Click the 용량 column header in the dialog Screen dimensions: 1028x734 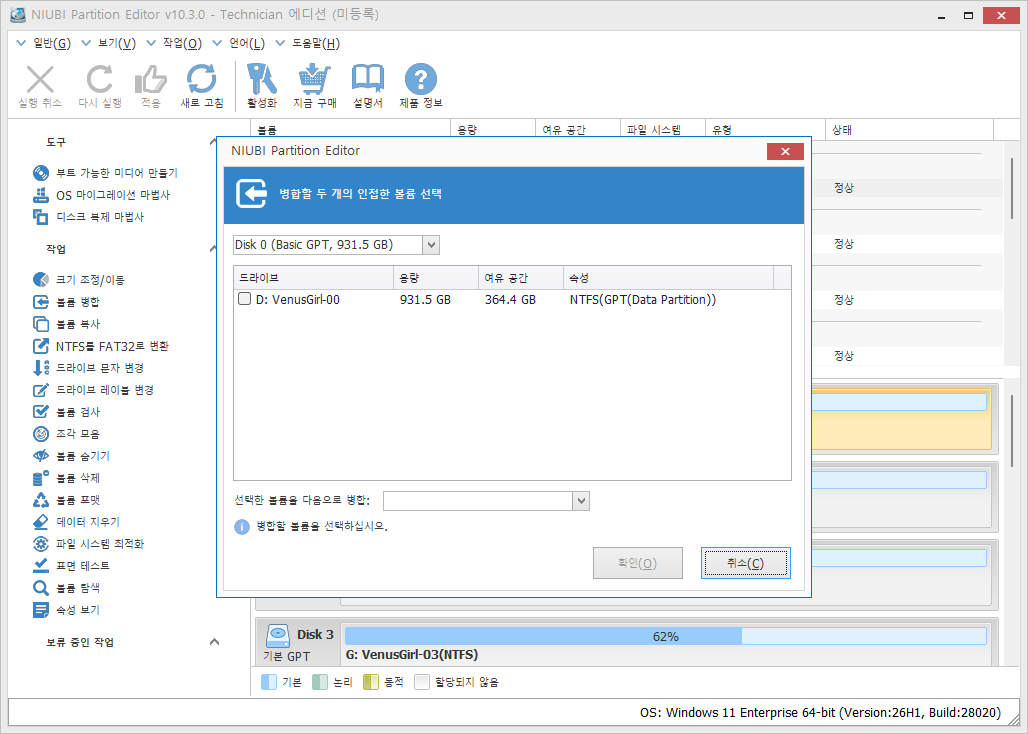pyautogui.click(x=436, y=278)
